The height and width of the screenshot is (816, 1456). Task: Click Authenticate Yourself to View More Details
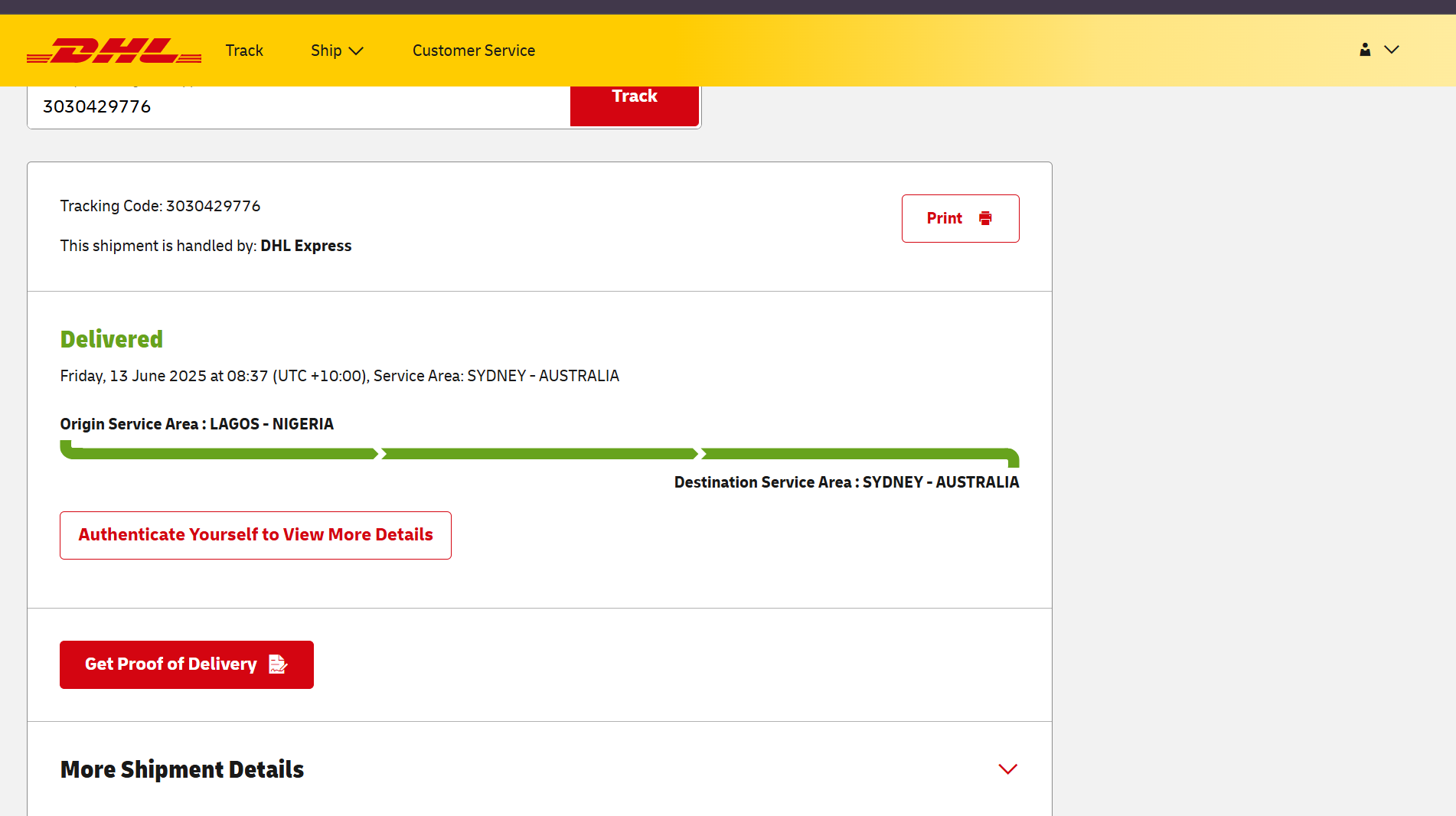256,535
